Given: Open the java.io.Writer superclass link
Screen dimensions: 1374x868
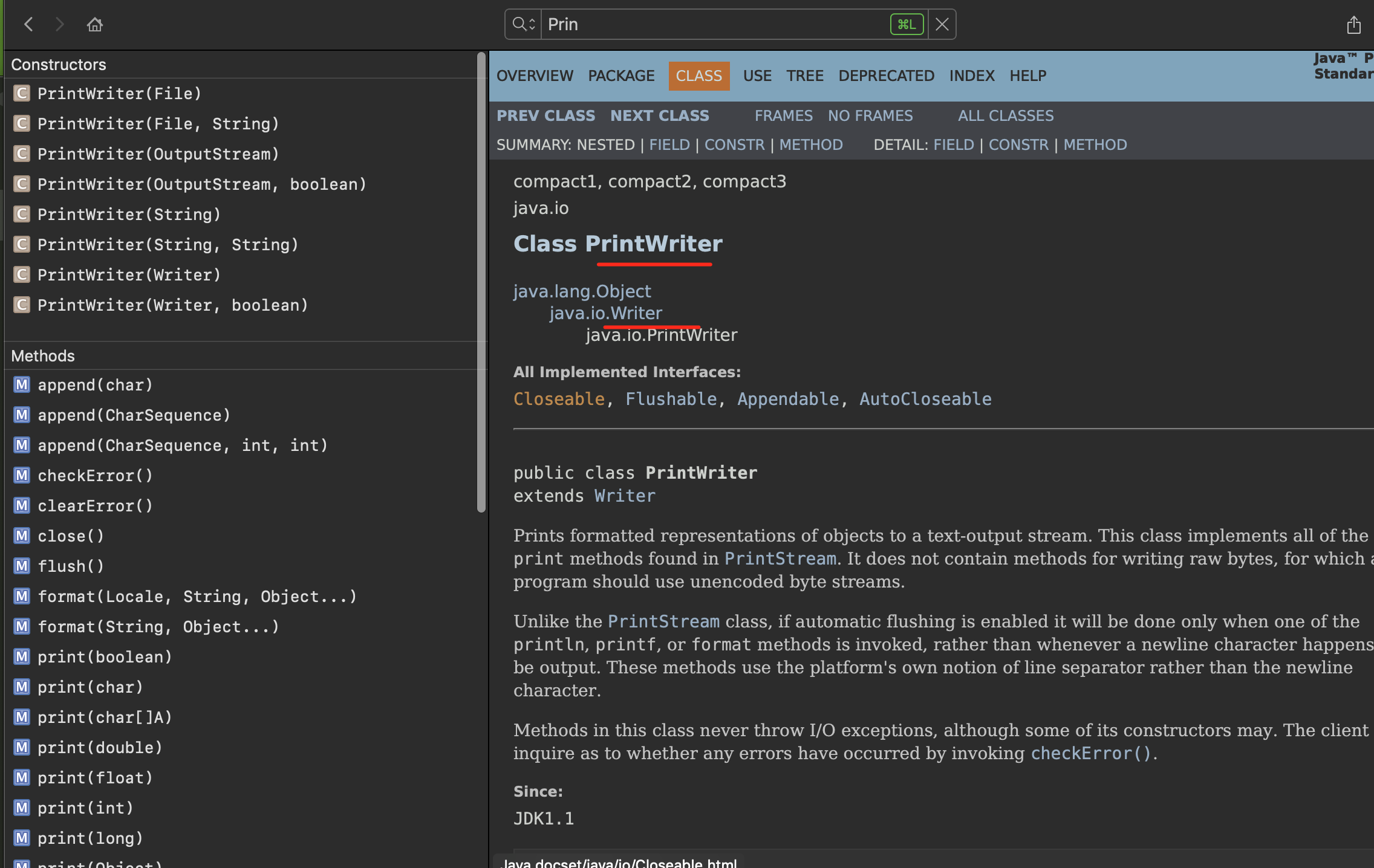Looking at the screenshot, I should pos(605,313).
